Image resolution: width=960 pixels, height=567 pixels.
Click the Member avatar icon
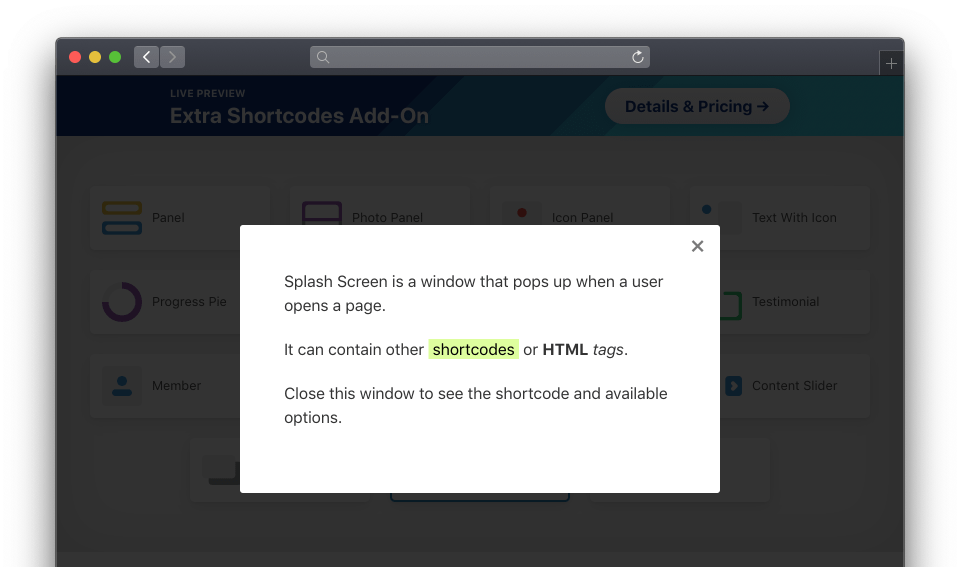122,386
